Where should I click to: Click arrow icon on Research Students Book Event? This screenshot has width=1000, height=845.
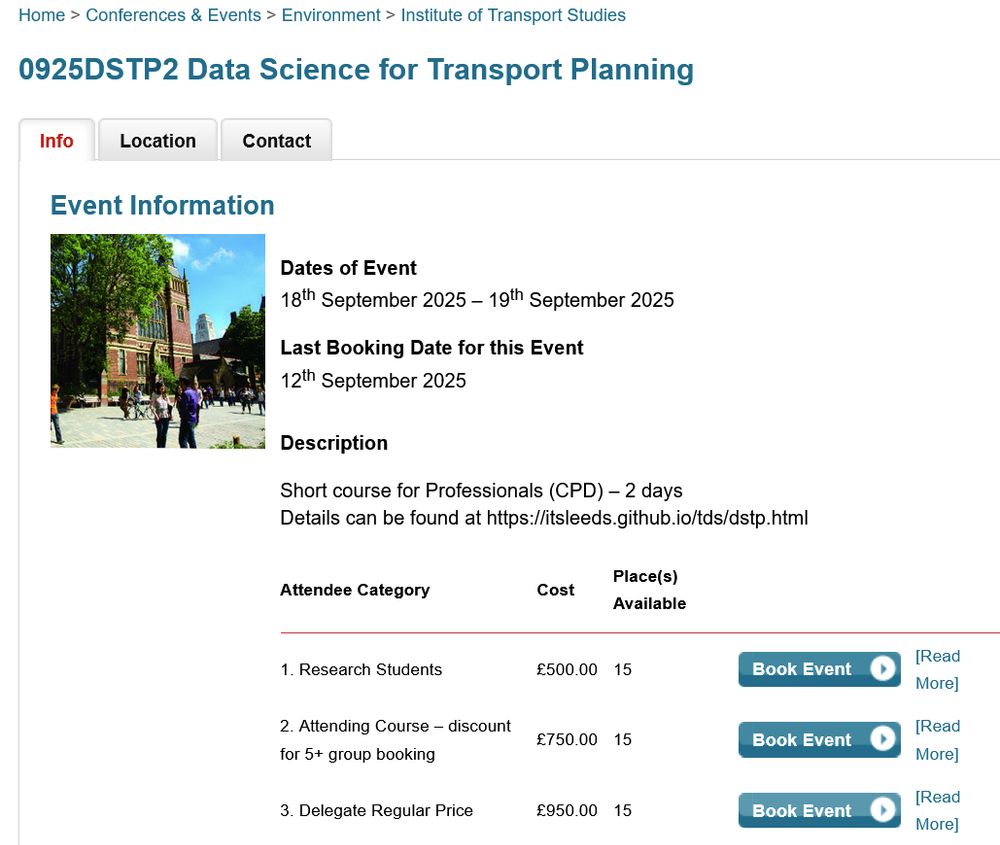(x=883, y=669)
